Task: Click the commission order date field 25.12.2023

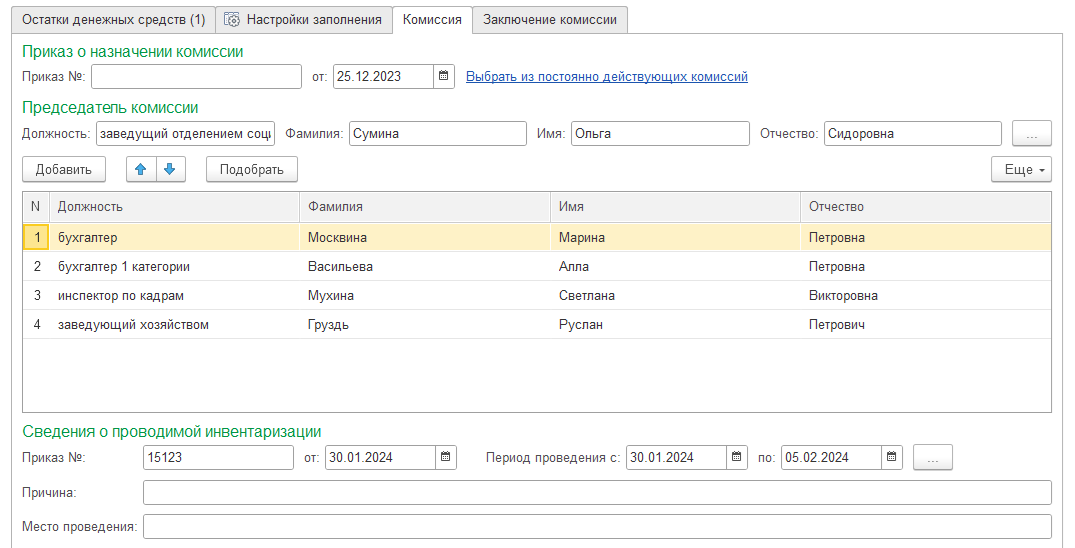Action: click(x=383, y=76)
